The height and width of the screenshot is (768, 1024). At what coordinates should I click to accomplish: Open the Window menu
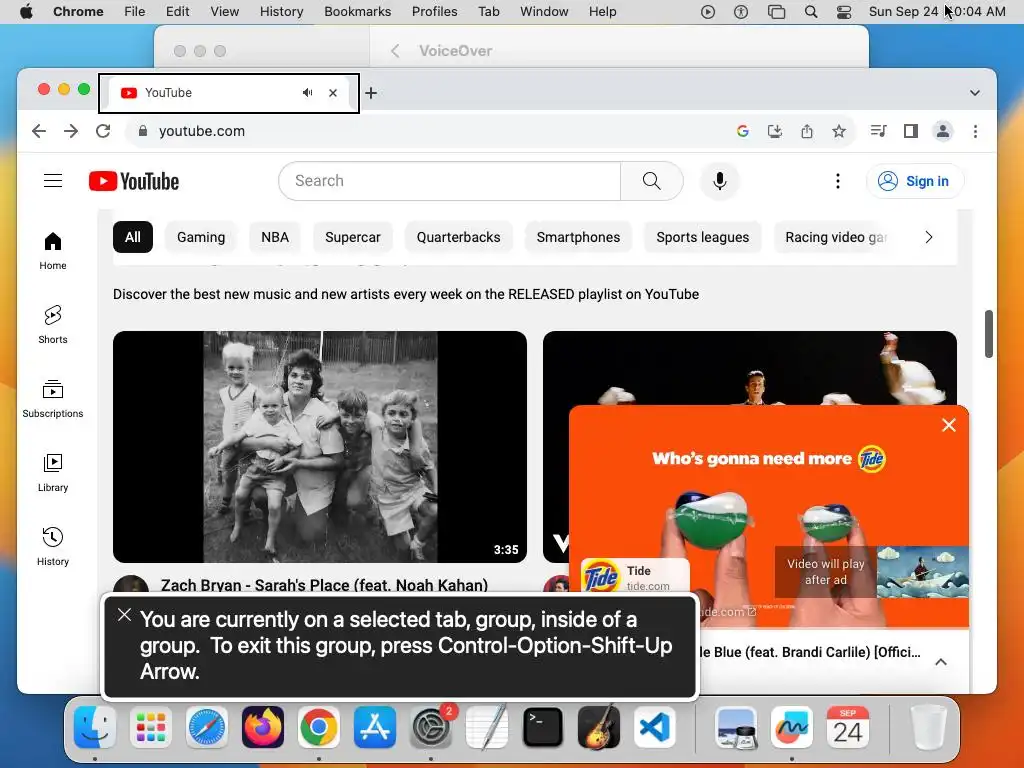point(544,12)
